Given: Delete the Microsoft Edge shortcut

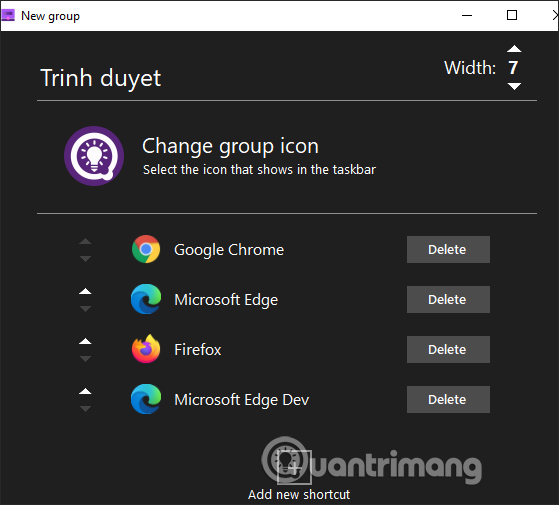Looking at the screenshot, I should point(448,299).
